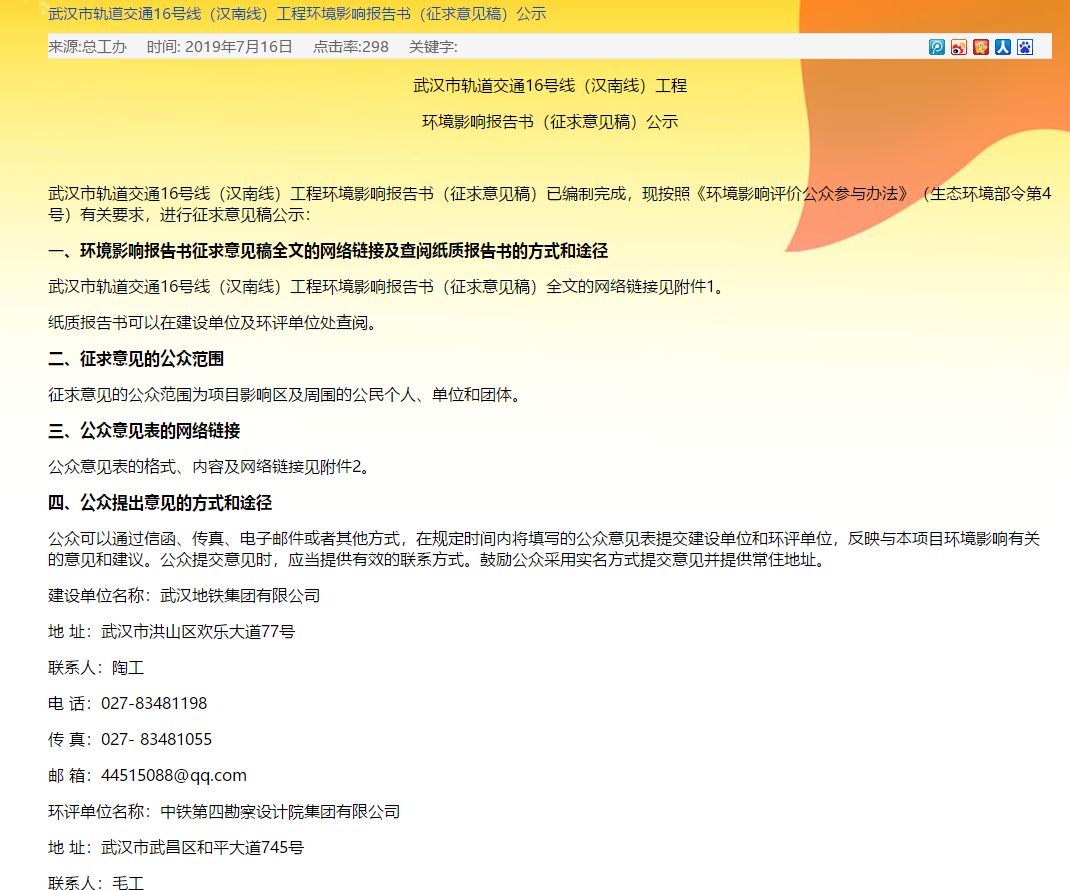This screenshot has height=890, width=1070.
Task: Click address 武汉市武昌区和平大道745号
Action: [203, 848]
